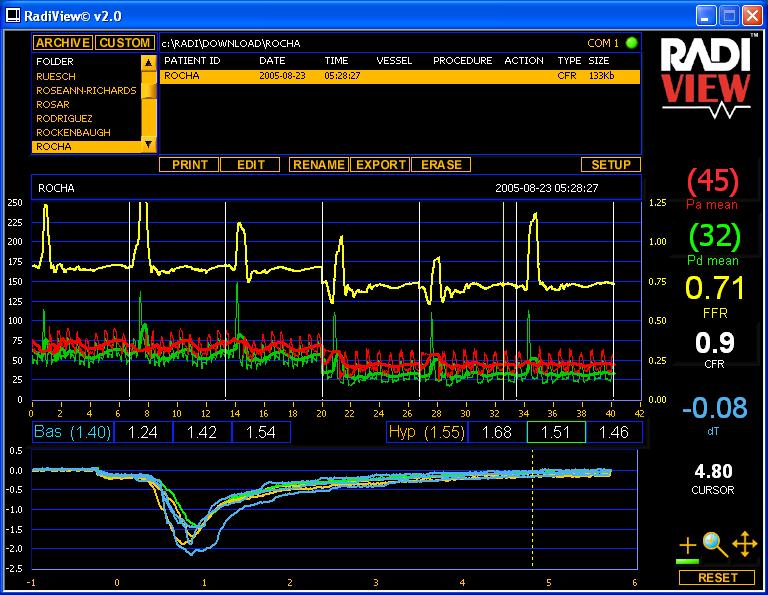Click the dashed yellow cursor on thermodilution graph
The height and width of the screenshot is (595, 768).
click(532, 509)
